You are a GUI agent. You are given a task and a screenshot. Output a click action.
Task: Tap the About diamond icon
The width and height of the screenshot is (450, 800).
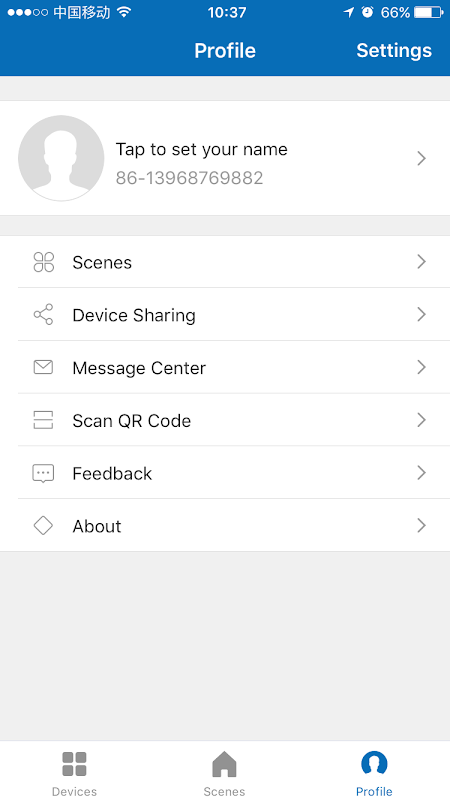pos(43,526)
